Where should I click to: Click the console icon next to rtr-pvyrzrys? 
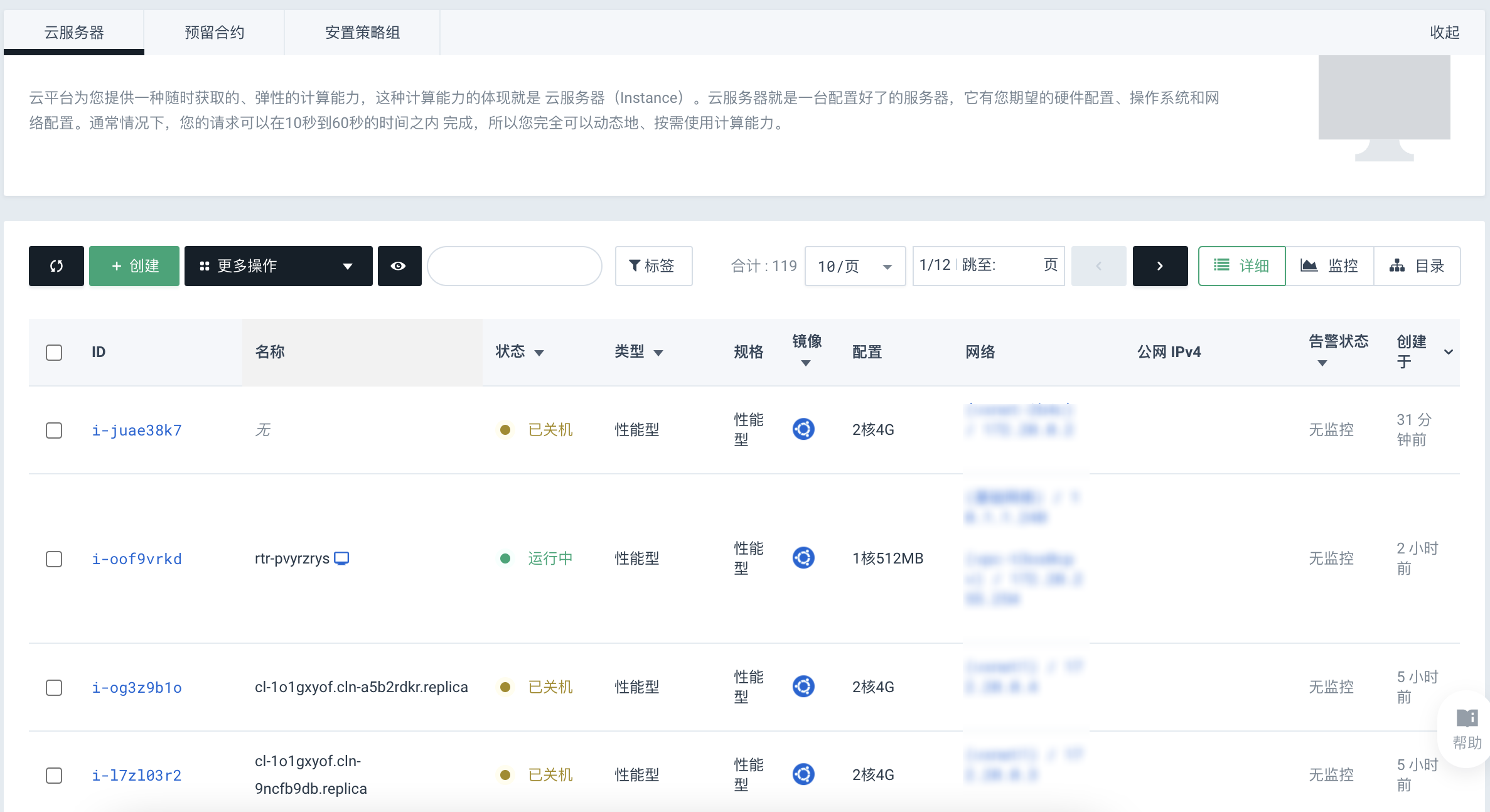pyautogui.click(x=341, y=558)
